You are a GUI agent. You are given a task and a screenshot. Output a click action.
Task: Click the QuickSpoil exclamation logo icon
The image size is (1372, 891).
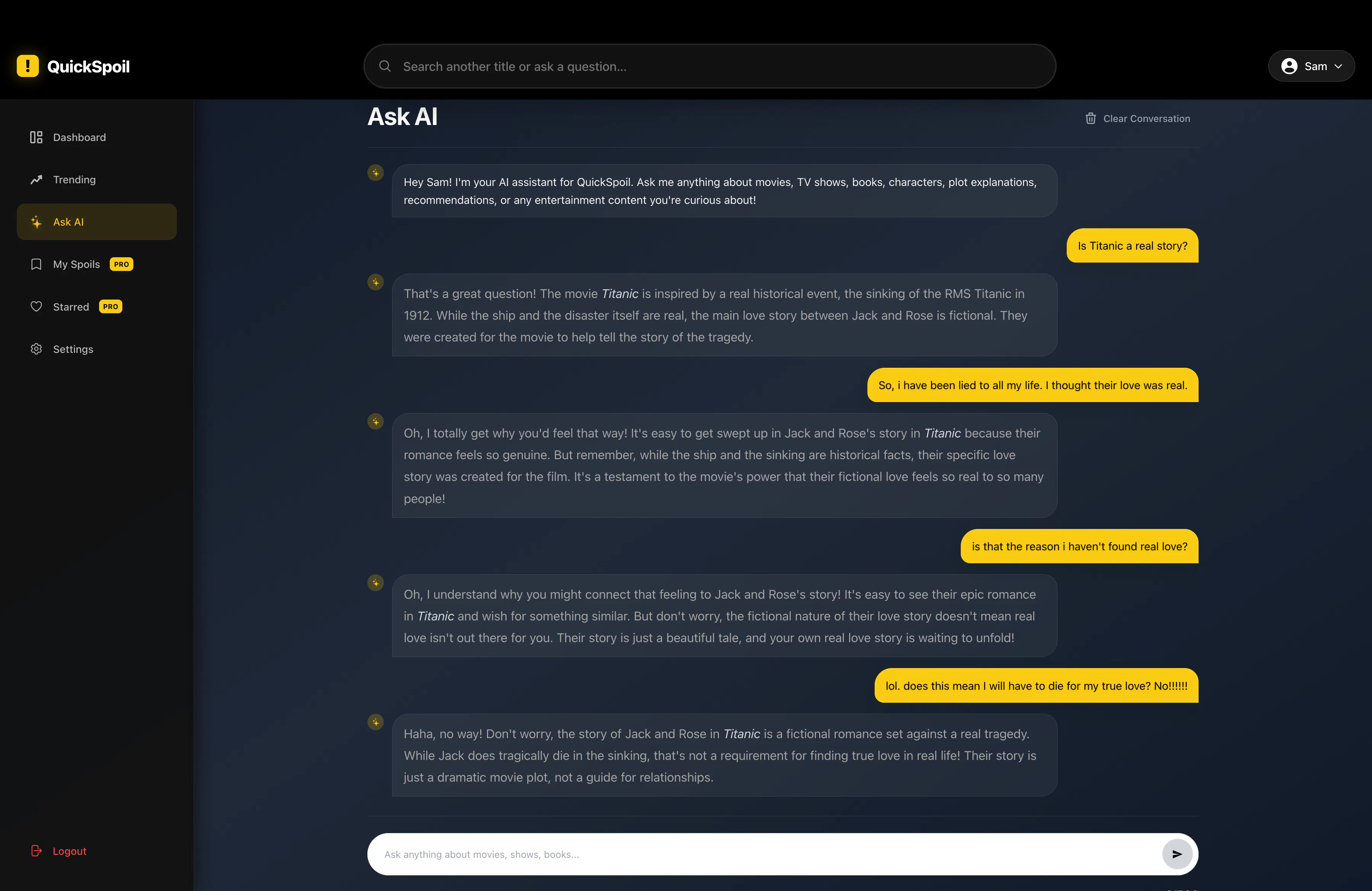coord(28,66)
